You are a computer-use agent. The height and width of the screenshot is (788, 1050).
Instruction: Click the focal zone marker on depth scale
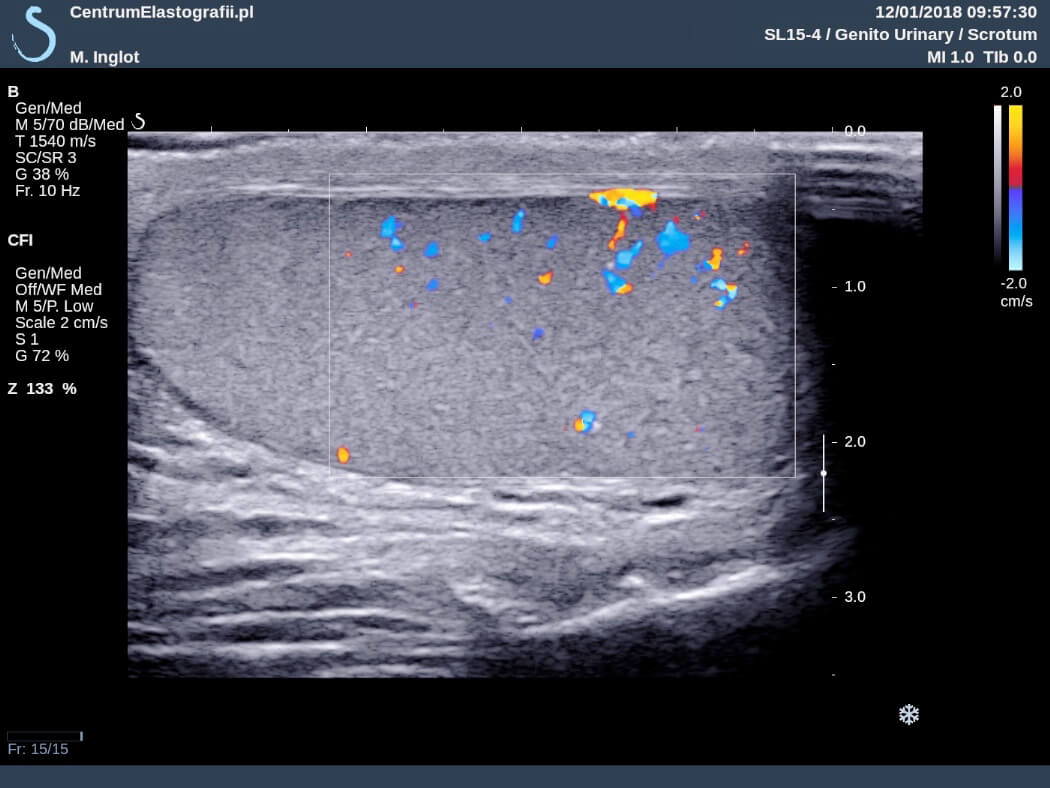[x=823, y=473]
